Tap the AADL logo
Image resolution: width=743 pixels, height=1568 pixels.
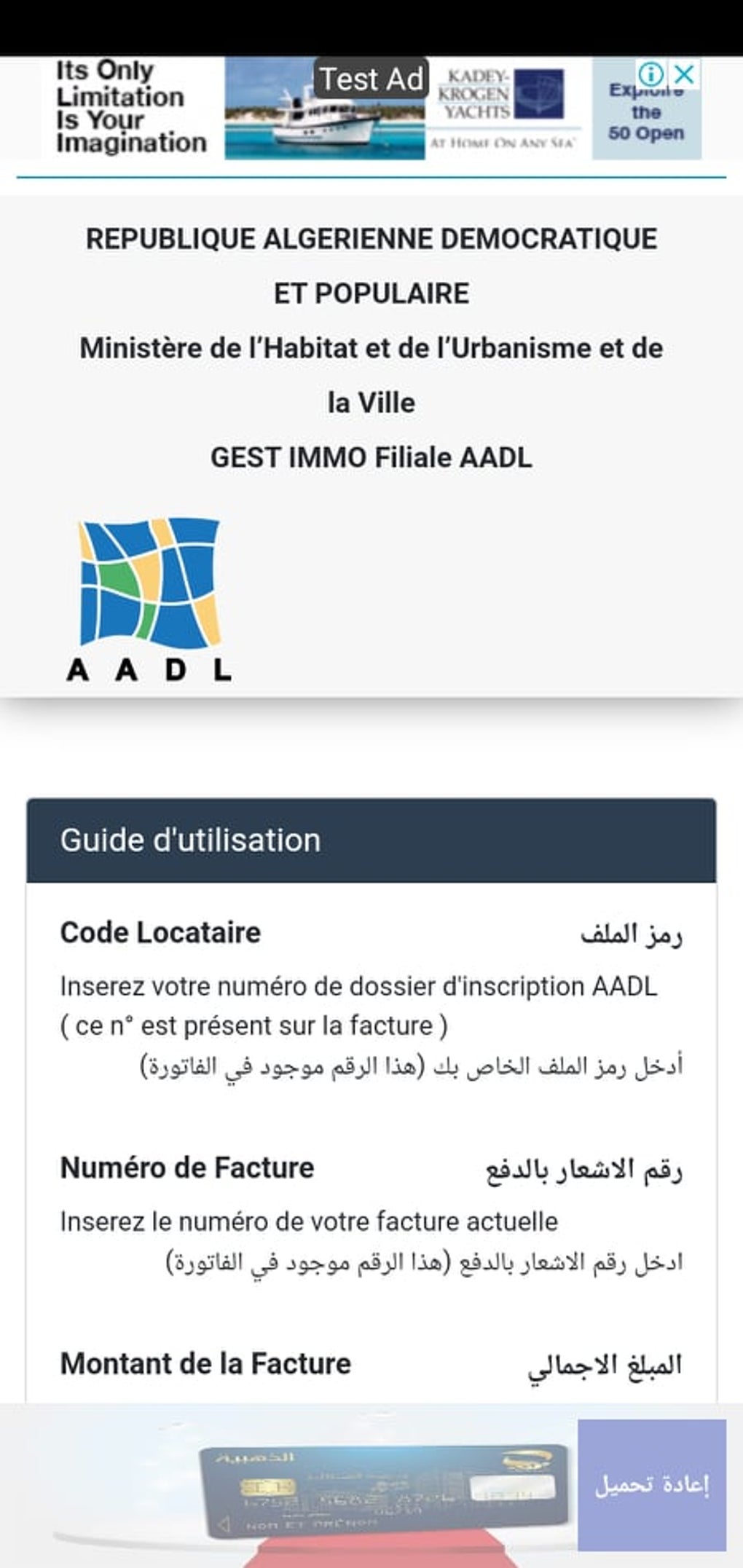149,600
